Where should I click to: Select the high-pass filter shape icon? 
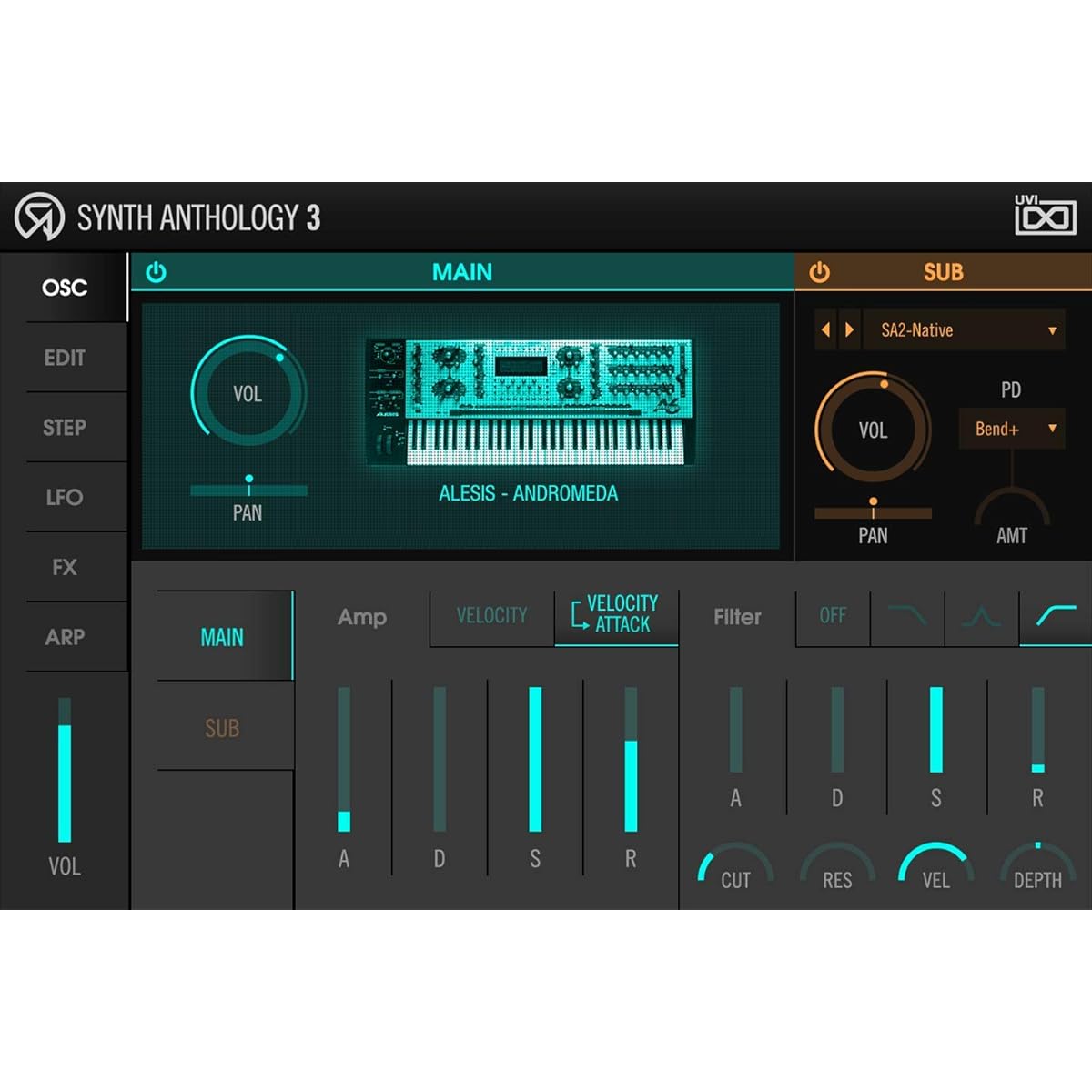(1056, 616)
